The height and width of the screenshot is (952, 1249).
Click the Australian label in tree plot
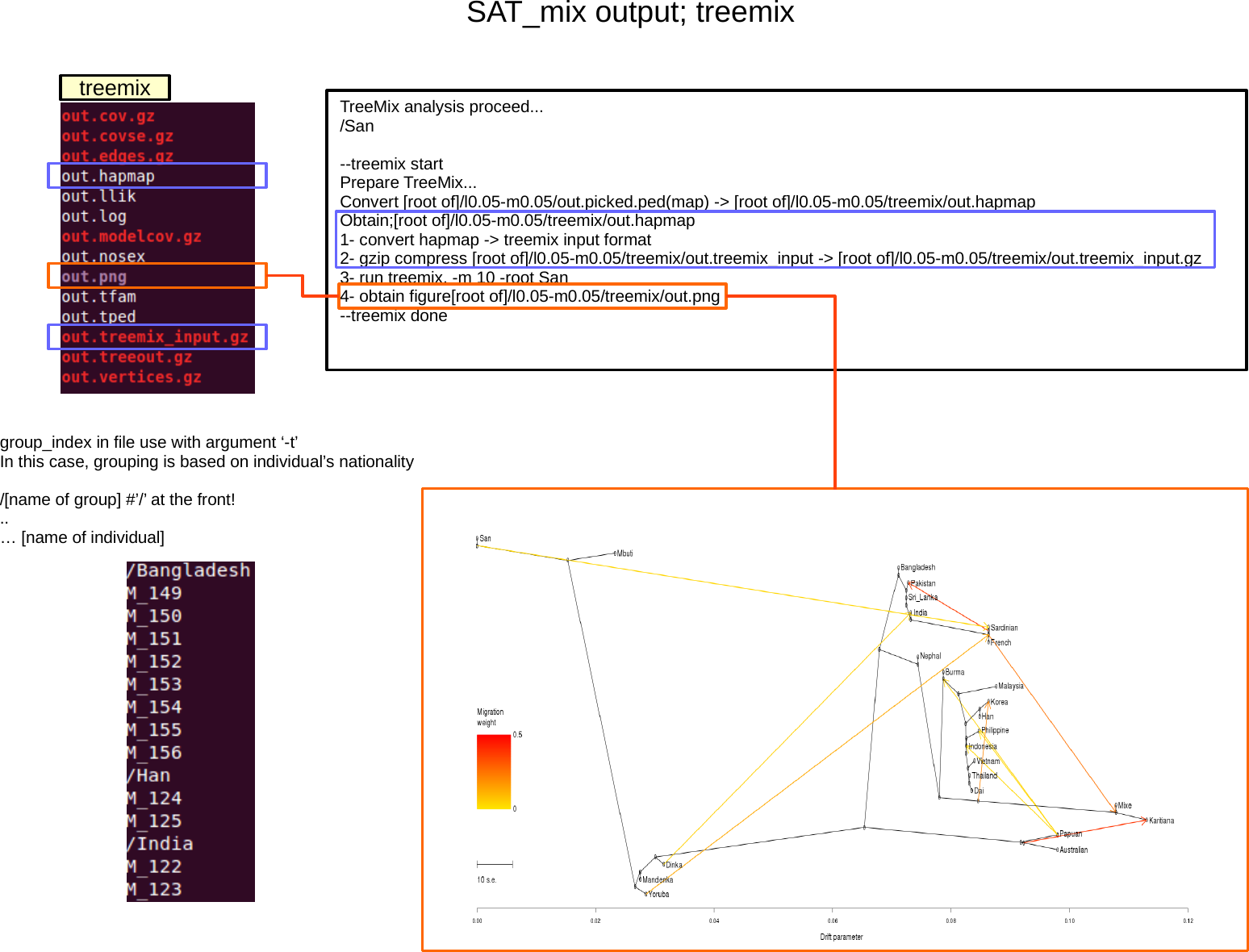(x=1073, y=850)
